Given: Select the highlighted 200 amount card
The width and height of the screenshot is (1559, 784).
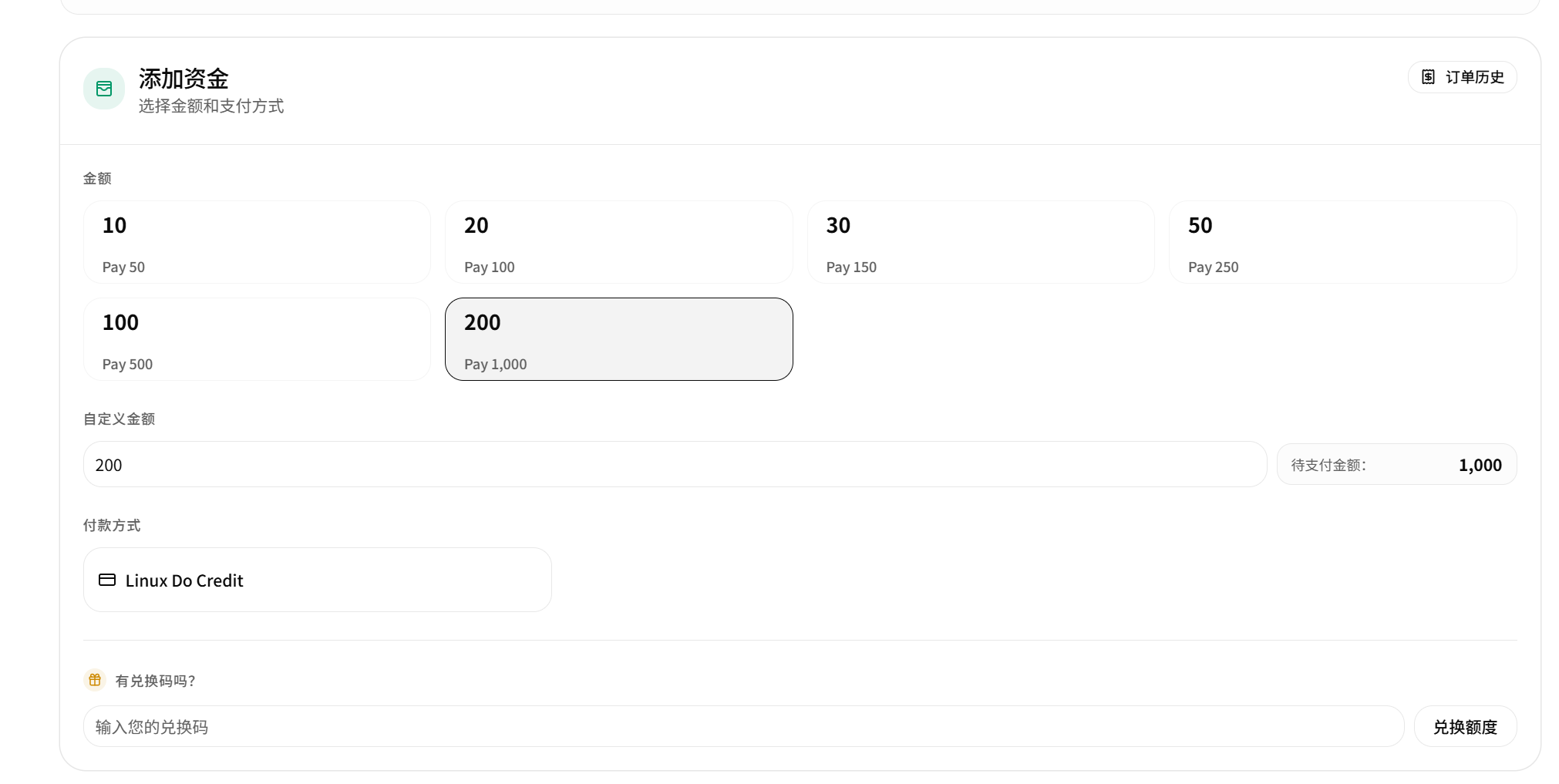Looking at the screenshot, I should click(x=619, y=339).
